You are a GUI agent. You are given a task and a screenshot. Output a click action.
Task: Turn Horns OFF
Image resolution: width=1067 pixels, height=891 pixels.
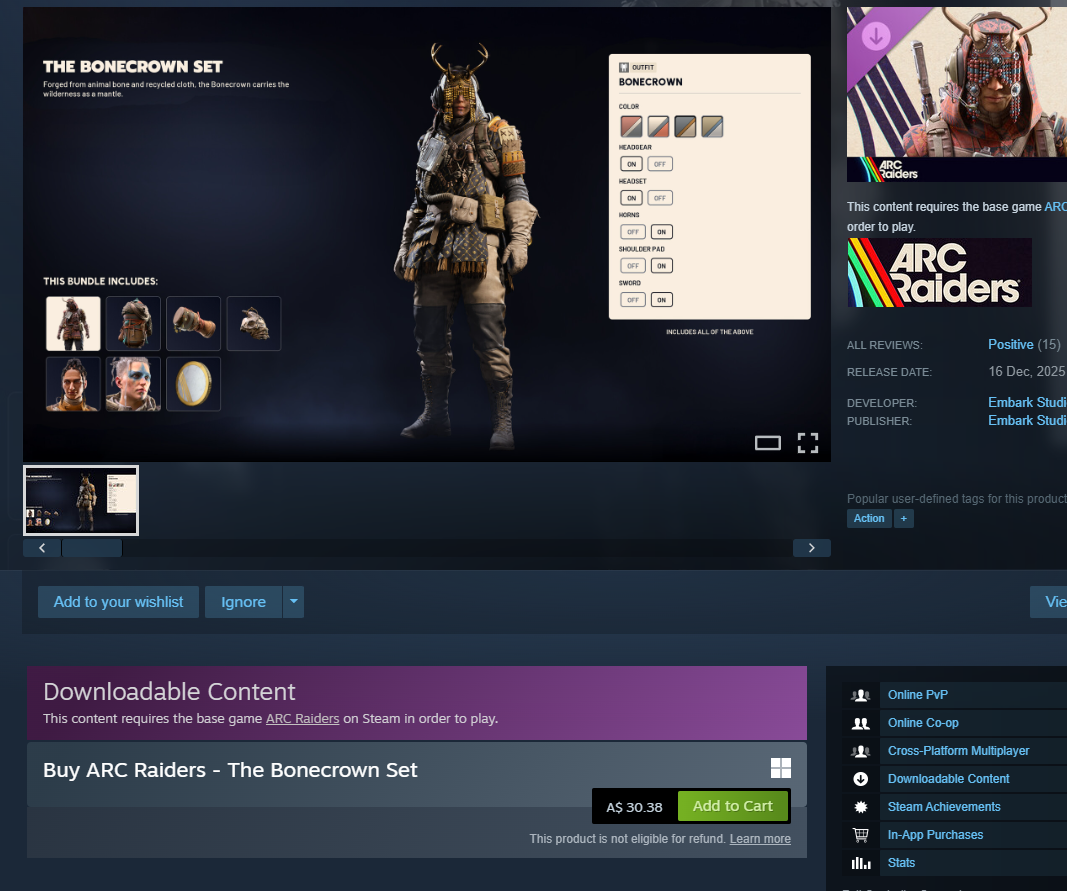tap(633, 232)
